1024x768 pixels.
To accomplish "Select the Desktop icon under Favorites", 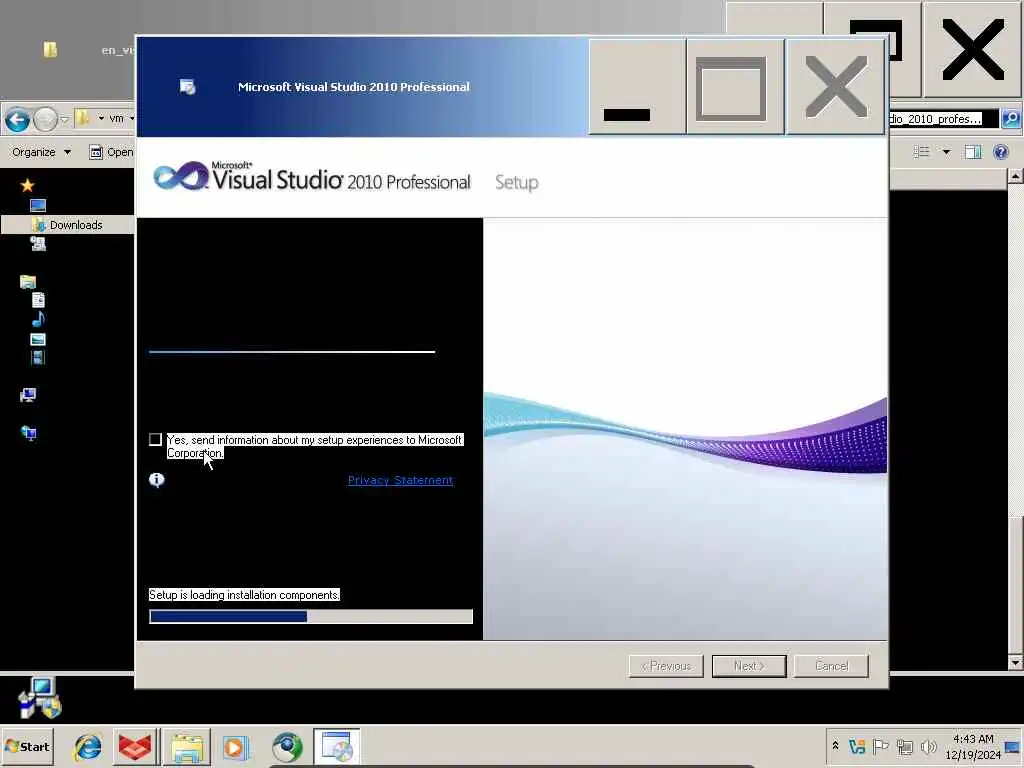I will pyautogui.click(x=38, y=205).
